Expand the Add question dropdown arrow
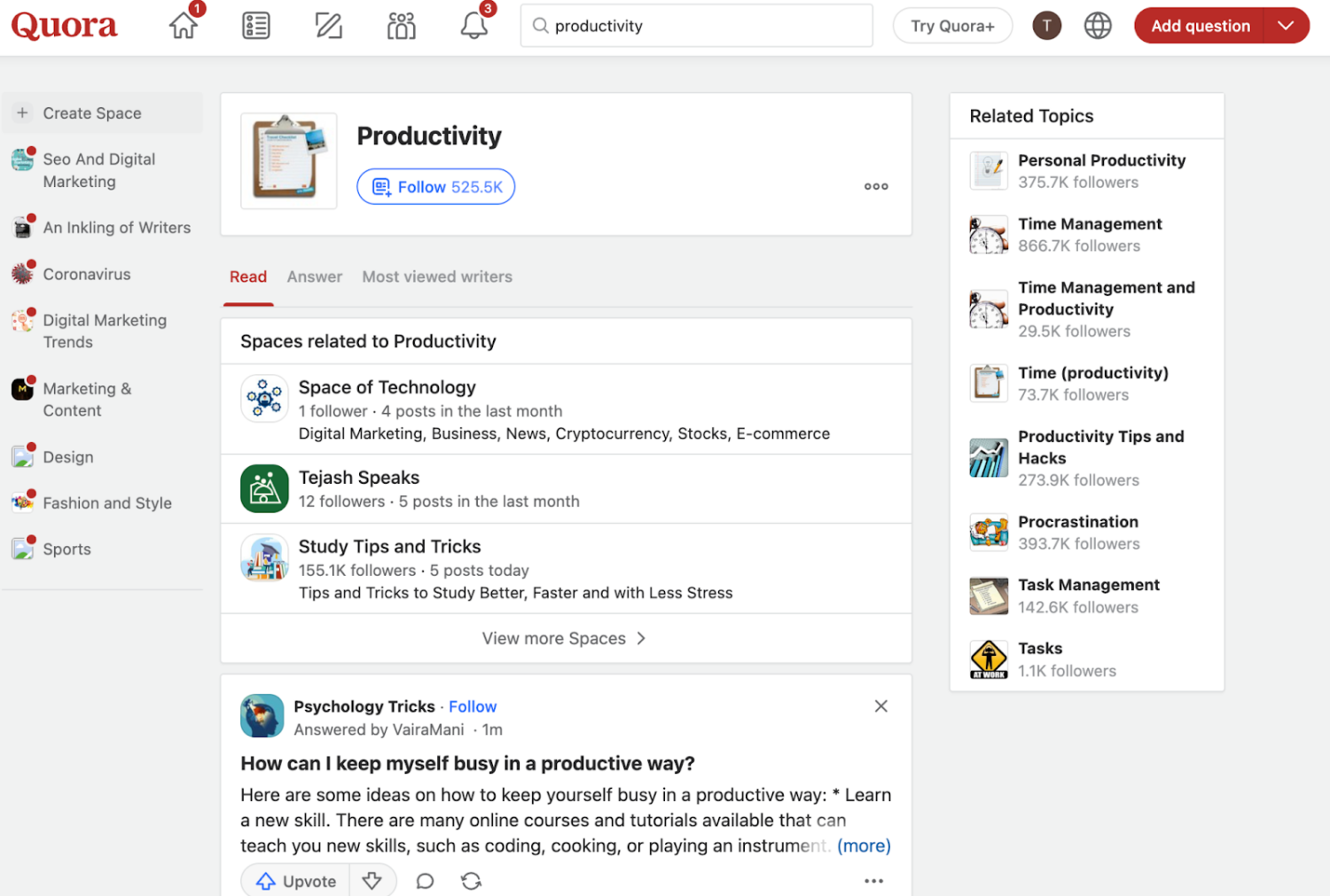Viewport: 1330px width, 896px height. click(1286, 26)
